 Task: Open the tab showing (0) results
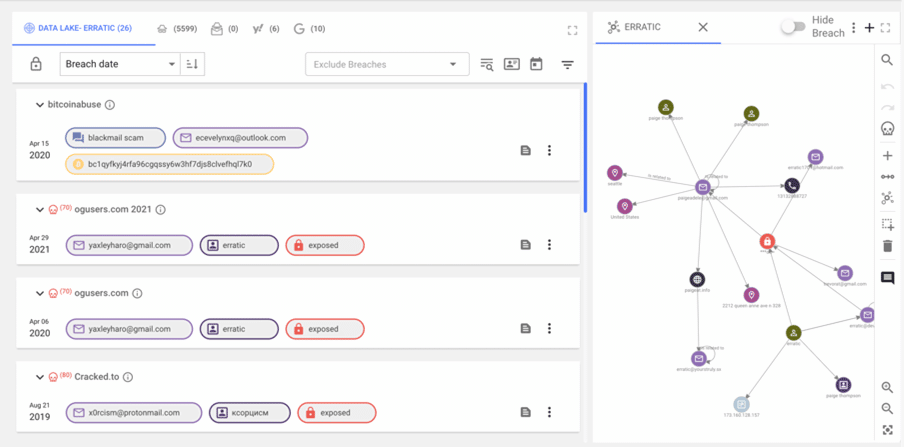(x=224, y=29)
